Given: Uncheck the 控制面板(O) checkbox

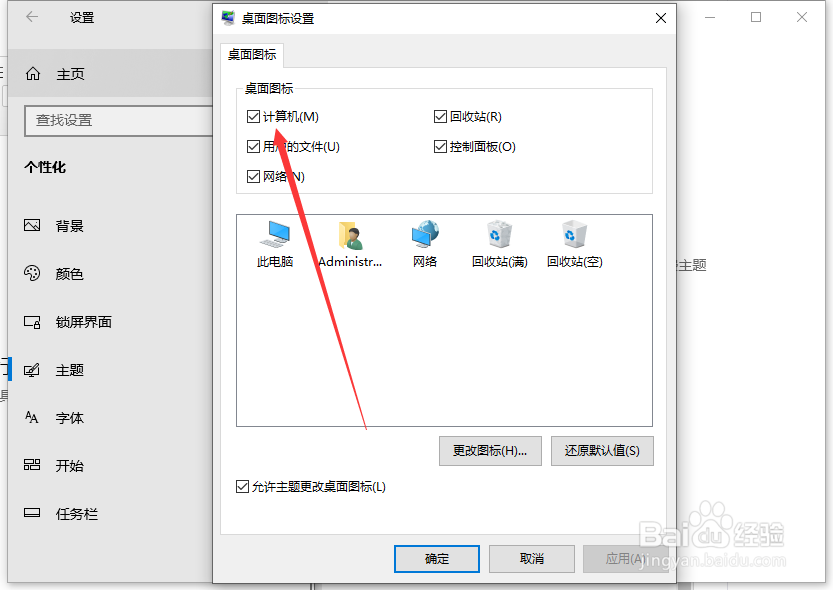Looking at the screenshot, I should [440, 147].
